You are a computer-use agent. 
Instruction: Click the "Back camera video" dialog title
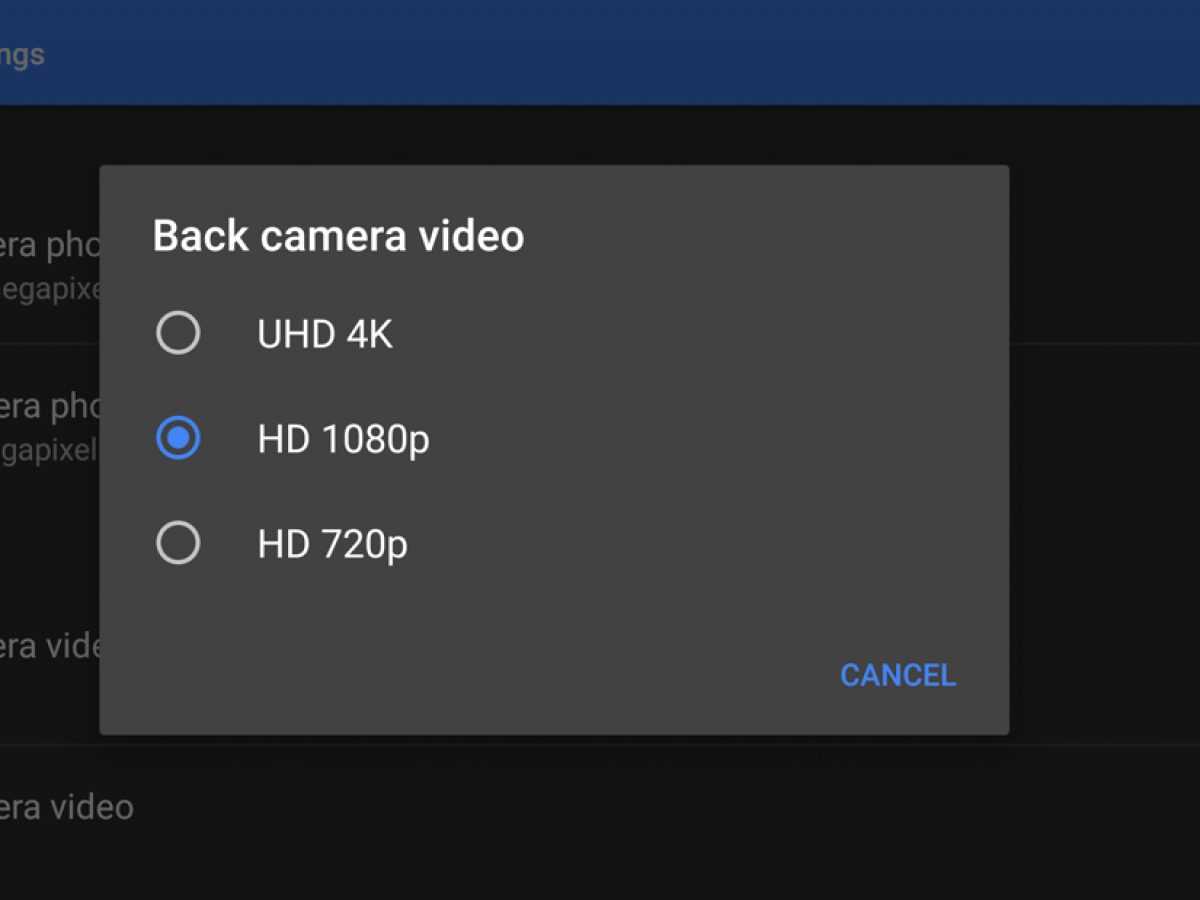tap(338, 236)
